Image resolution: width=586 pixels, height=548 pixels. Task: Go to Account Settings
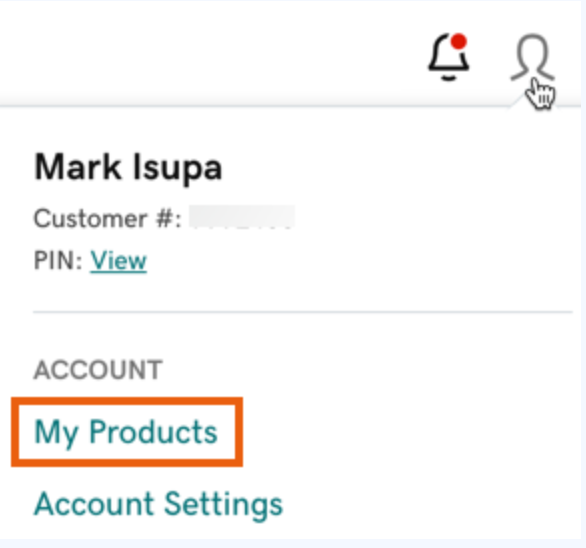coord(158,505)
